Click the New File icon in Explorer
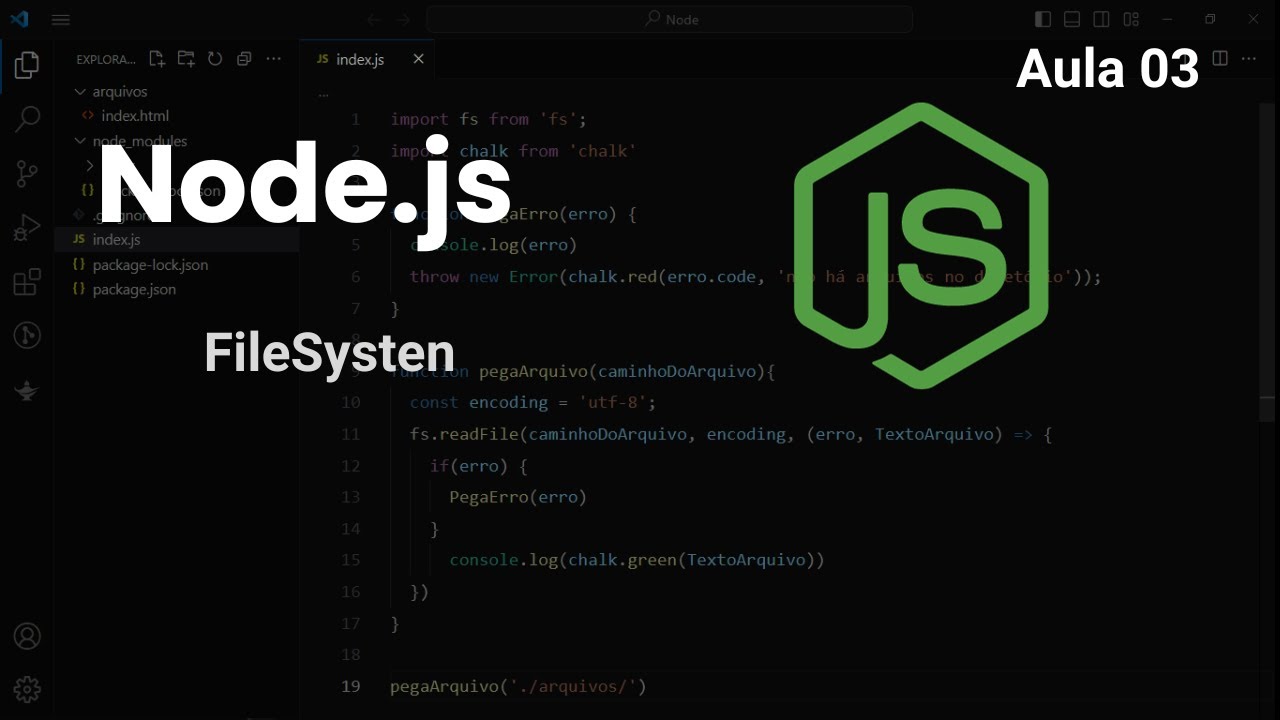 pyautogui.click(x=157, y=59)
